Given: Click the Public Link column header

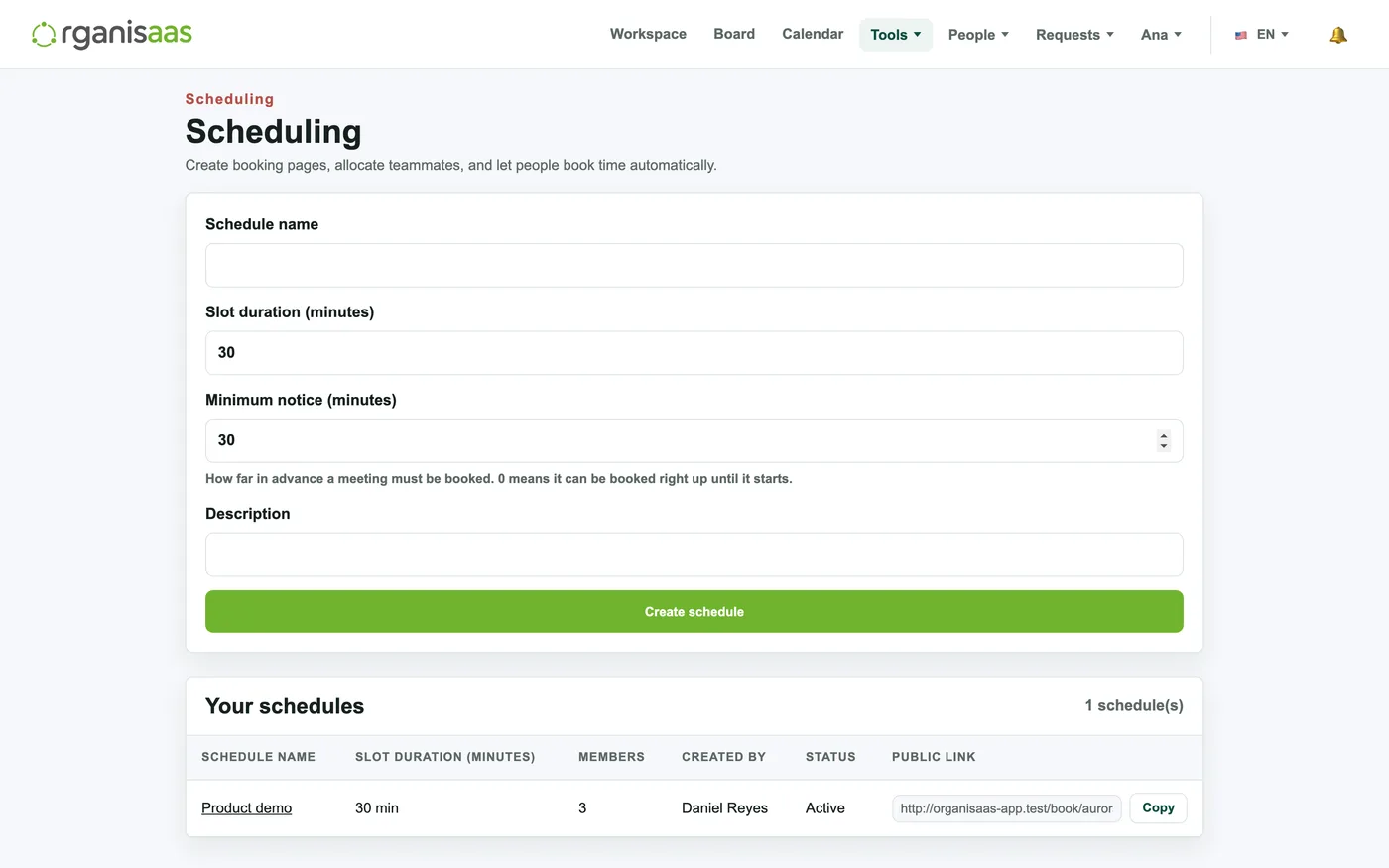Looking at the screenshot, I should pos(934,757).
